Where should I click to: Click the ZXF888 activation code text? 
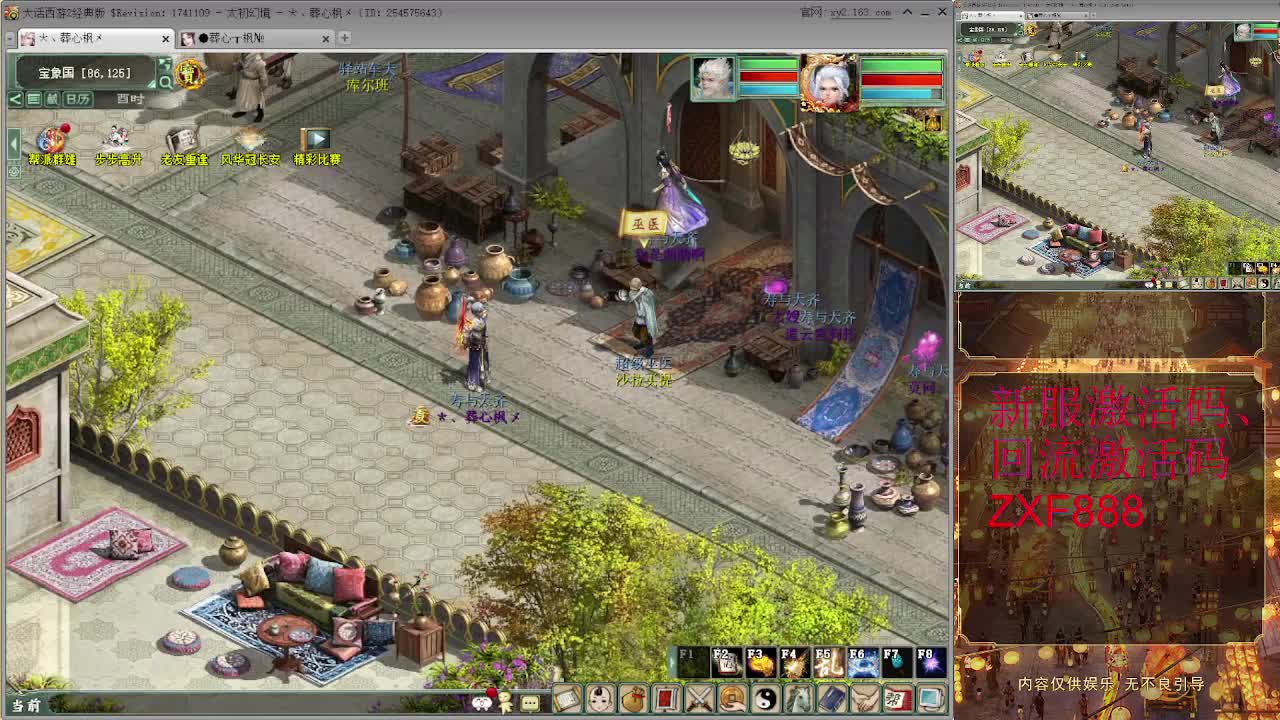click(1066, 512)
